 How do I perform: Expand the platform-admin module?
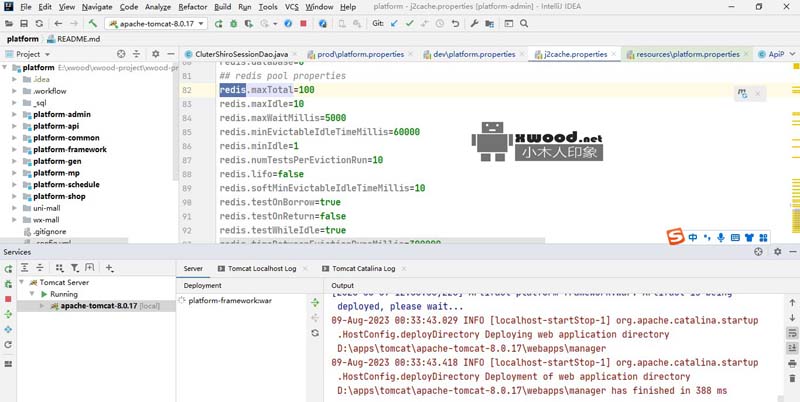click(14, 114)
